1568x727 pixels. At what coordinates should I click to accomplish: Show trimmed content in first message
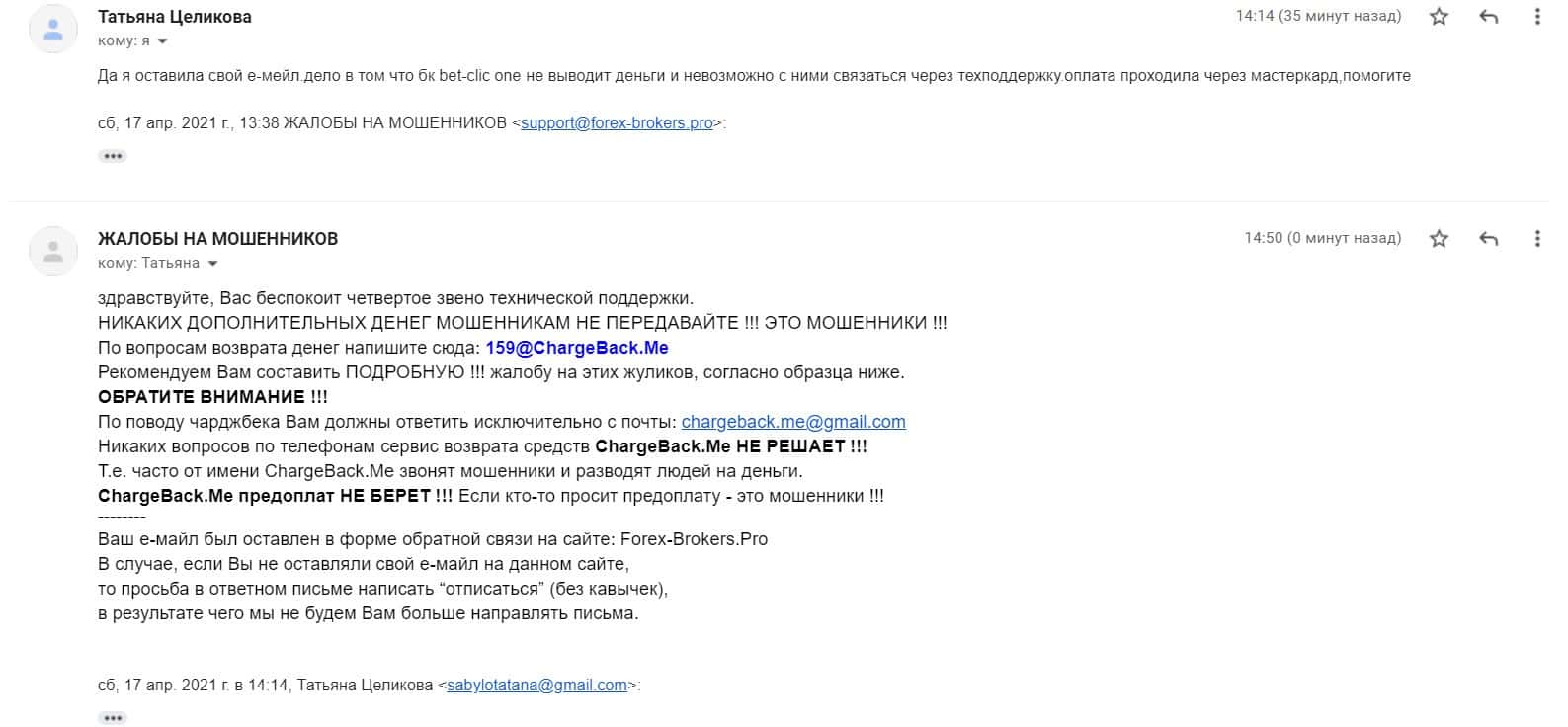click(x=113, y=156)
